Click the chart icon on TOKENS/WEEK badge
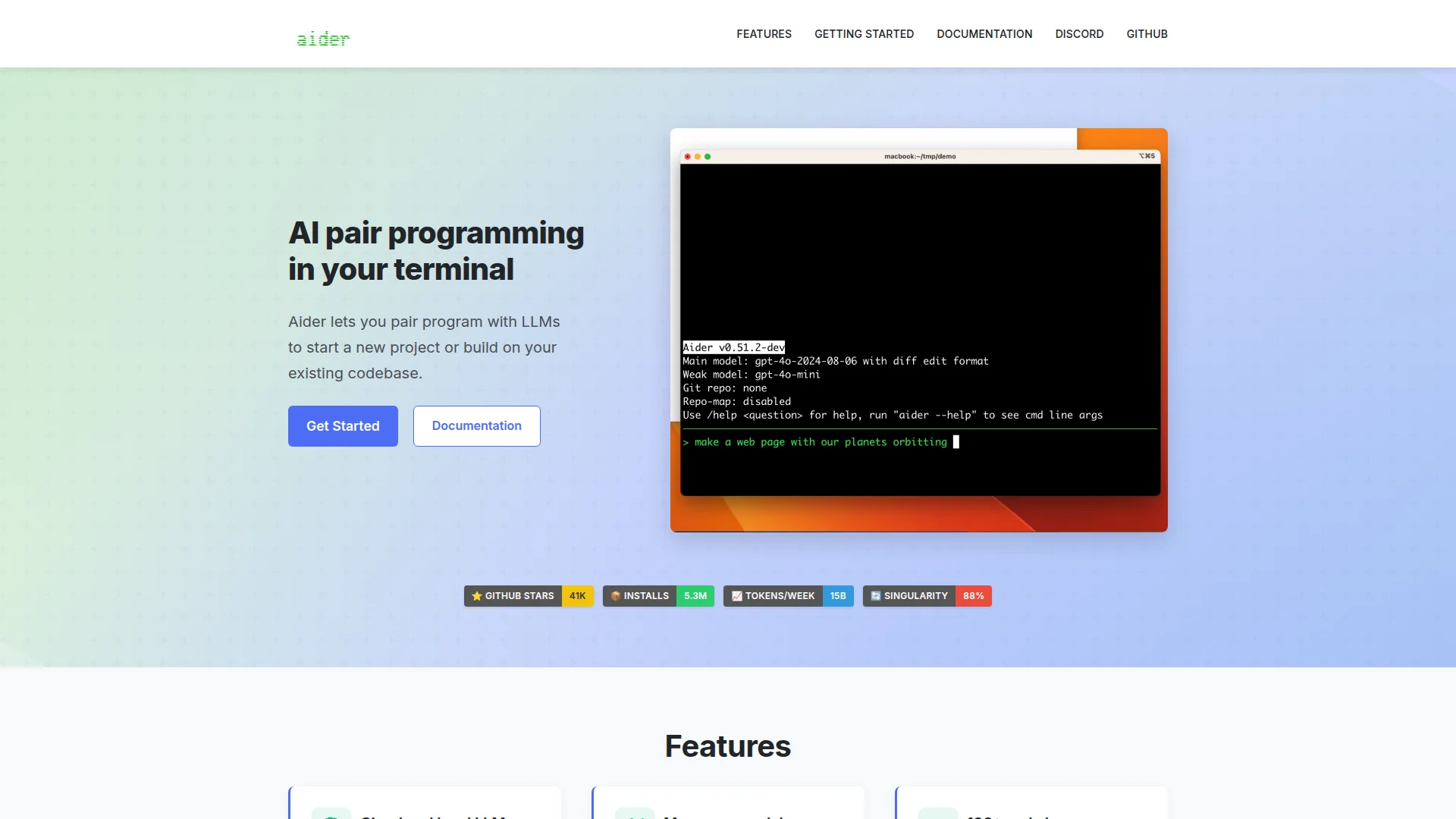 click(x=736, y=596)
